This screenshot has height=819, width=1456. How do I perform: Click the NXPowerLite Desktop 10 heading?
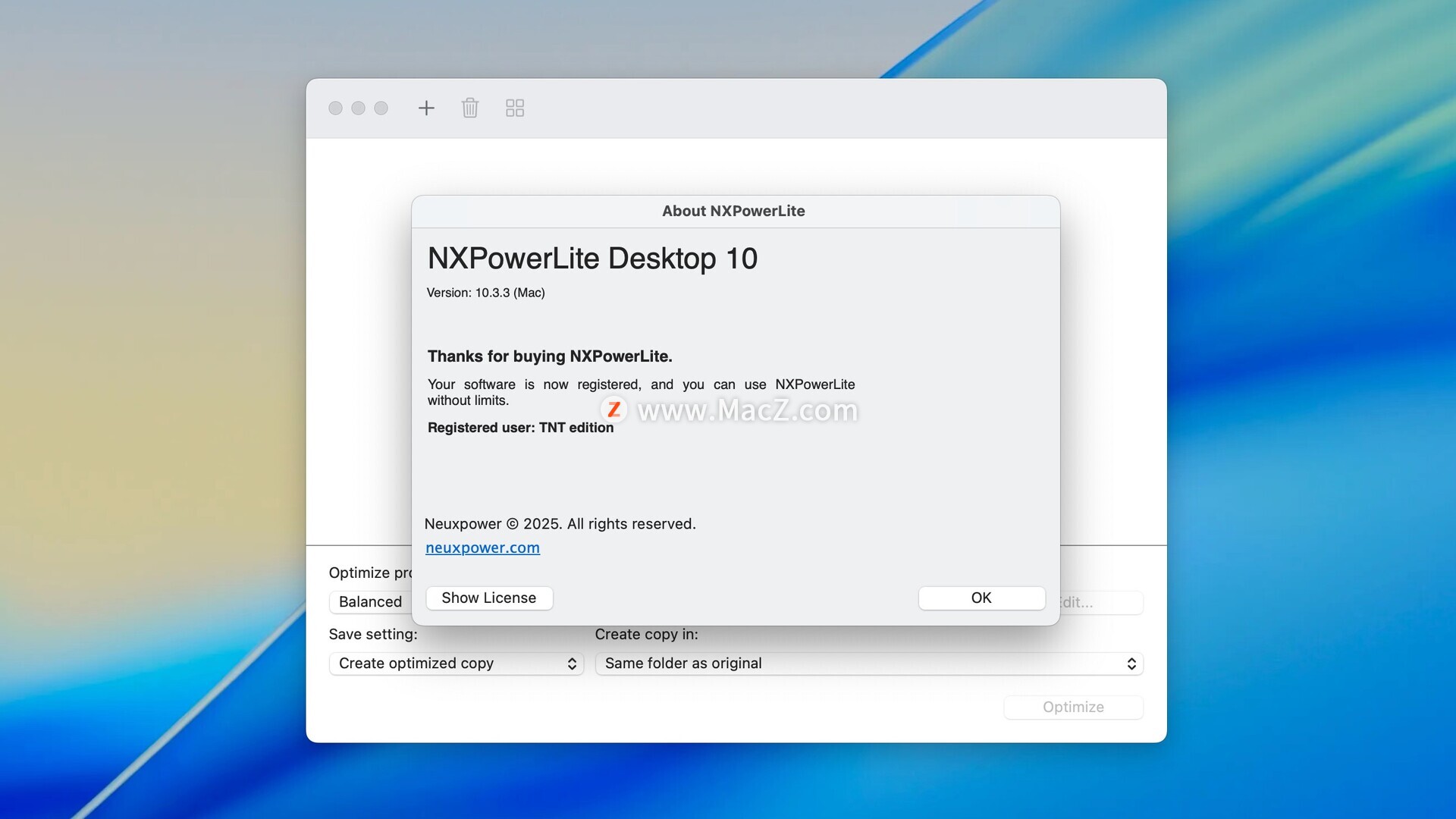pyautogui.click(x=592, y=259)
